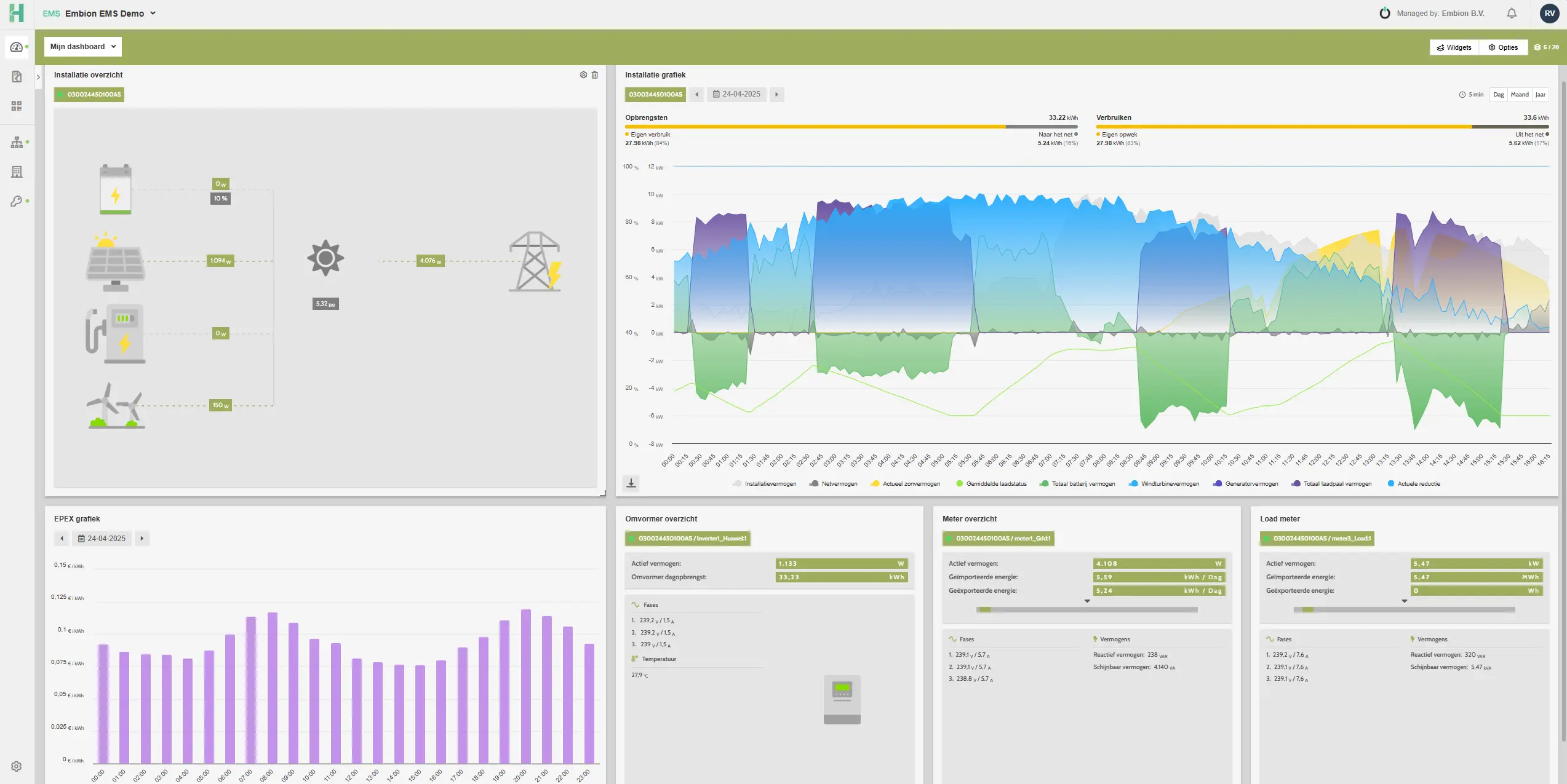Open the widgets grid sidebar icon

pos(17,106)
